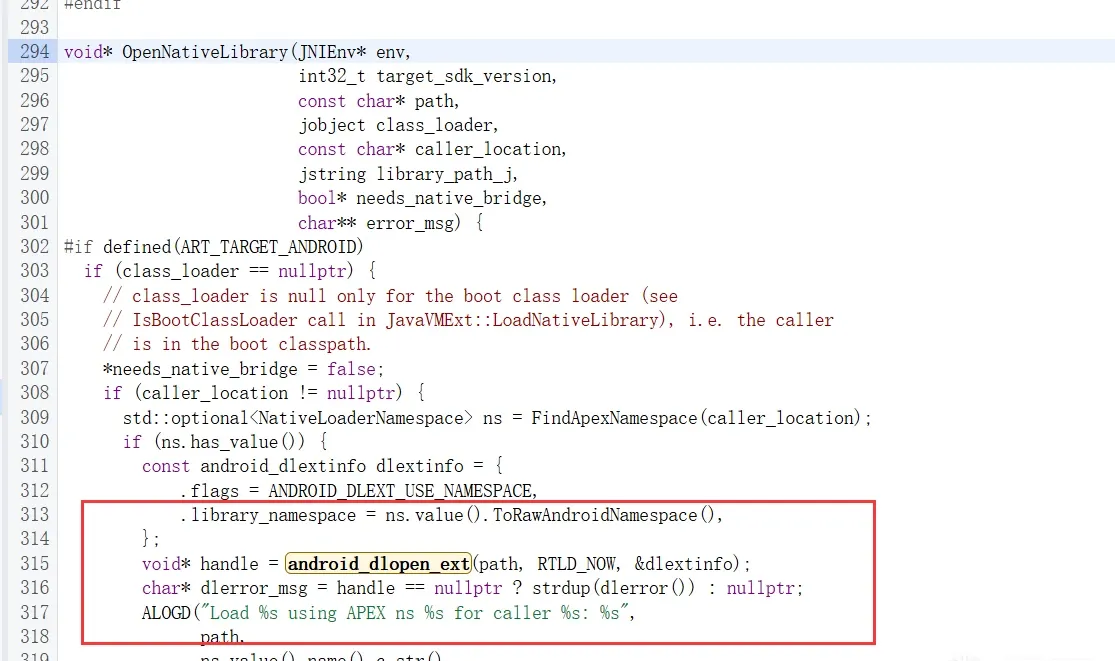Click the highlighted android_dlopen_ext function call
The image size is (1115, 661).
pyautogui.click(x=378, y=564)
